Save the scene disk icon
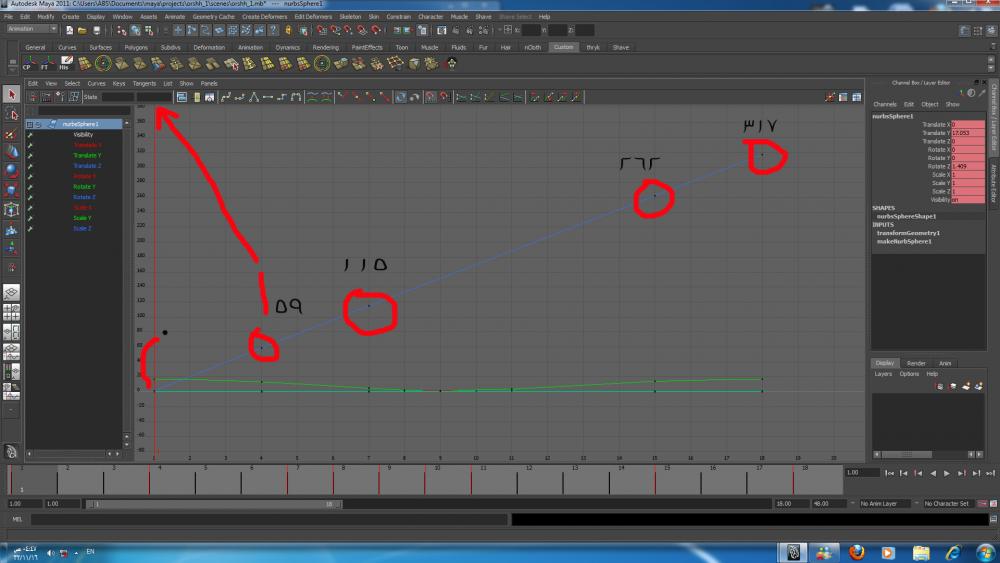The height and width of the screenshot is (563, 1000). click(96, 30)
